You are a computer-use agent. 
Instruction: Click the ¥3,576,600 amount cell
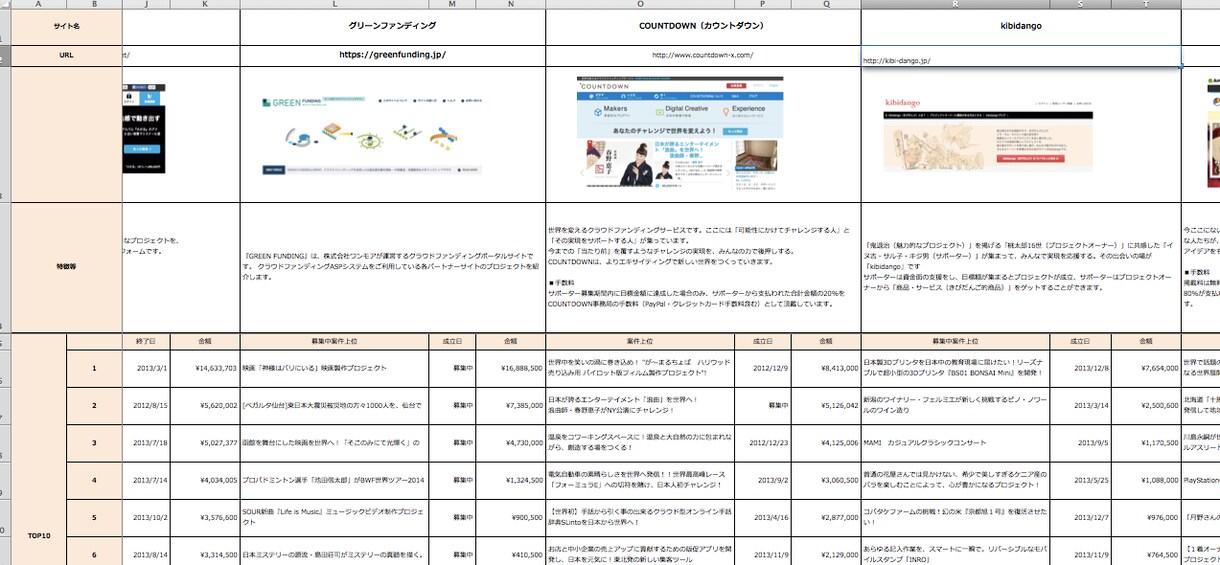[205, 518]
